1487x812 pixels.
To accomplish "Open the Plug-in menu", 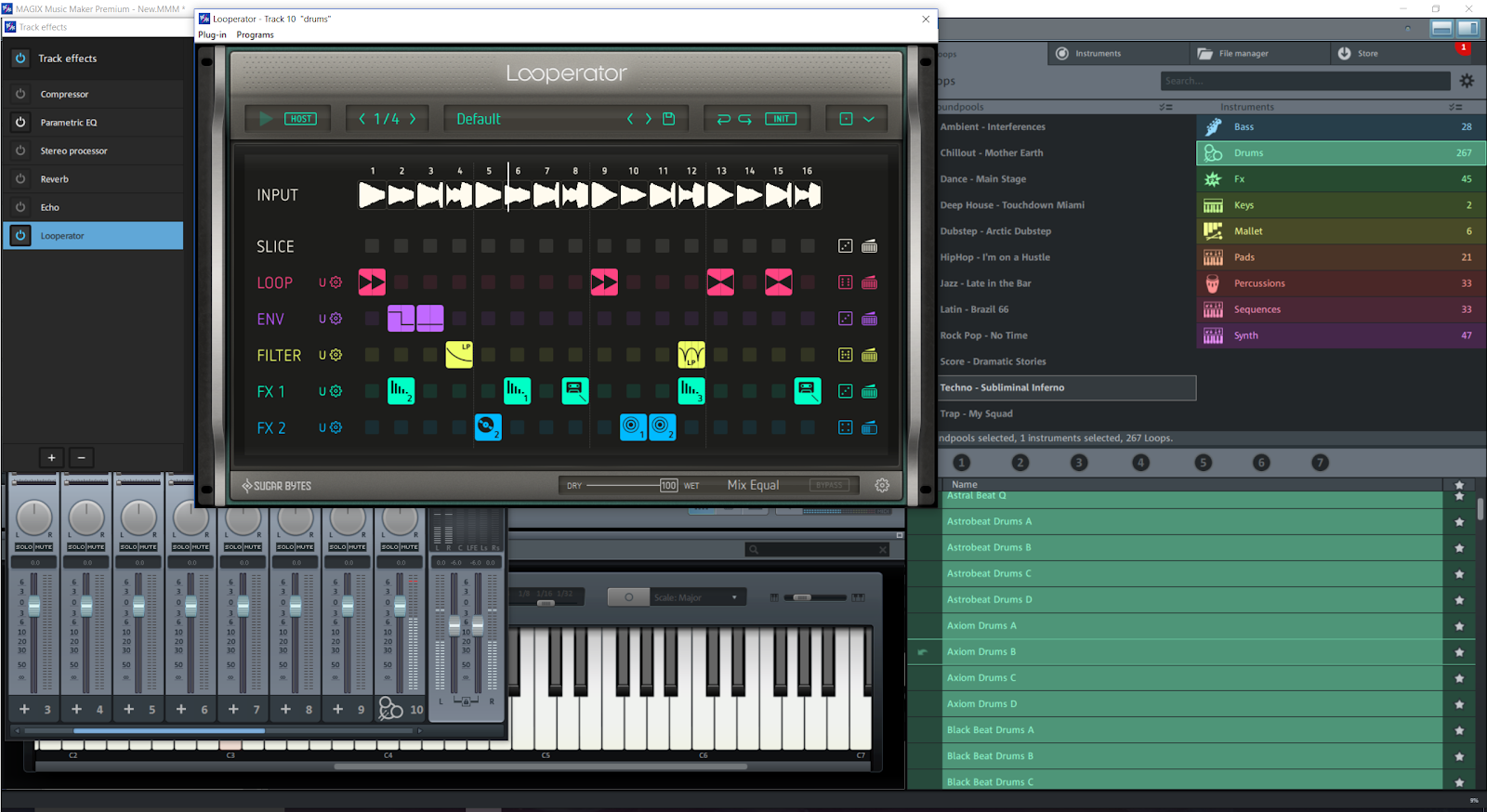I will (212, 34).
